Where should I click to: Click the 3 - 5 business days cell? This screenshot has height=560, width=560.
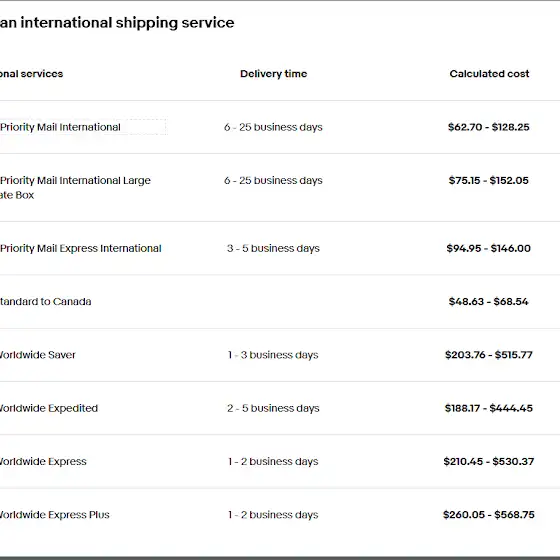pos(273,248)
